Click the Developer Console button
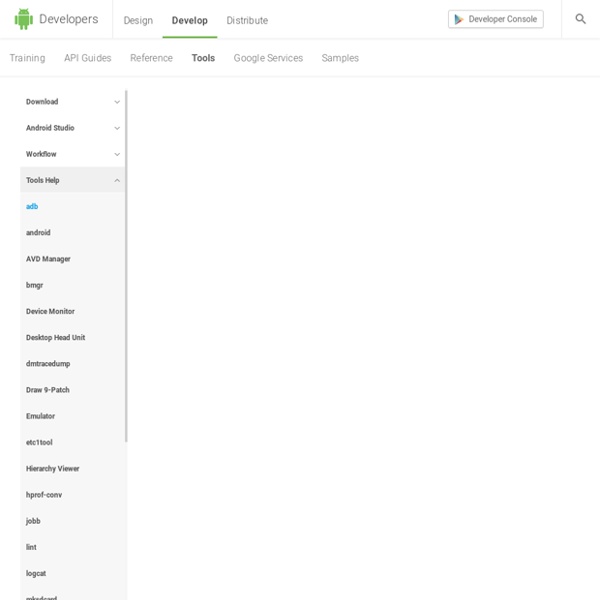The height and width of the screenshot is (600, 600). tap(496, 19)
